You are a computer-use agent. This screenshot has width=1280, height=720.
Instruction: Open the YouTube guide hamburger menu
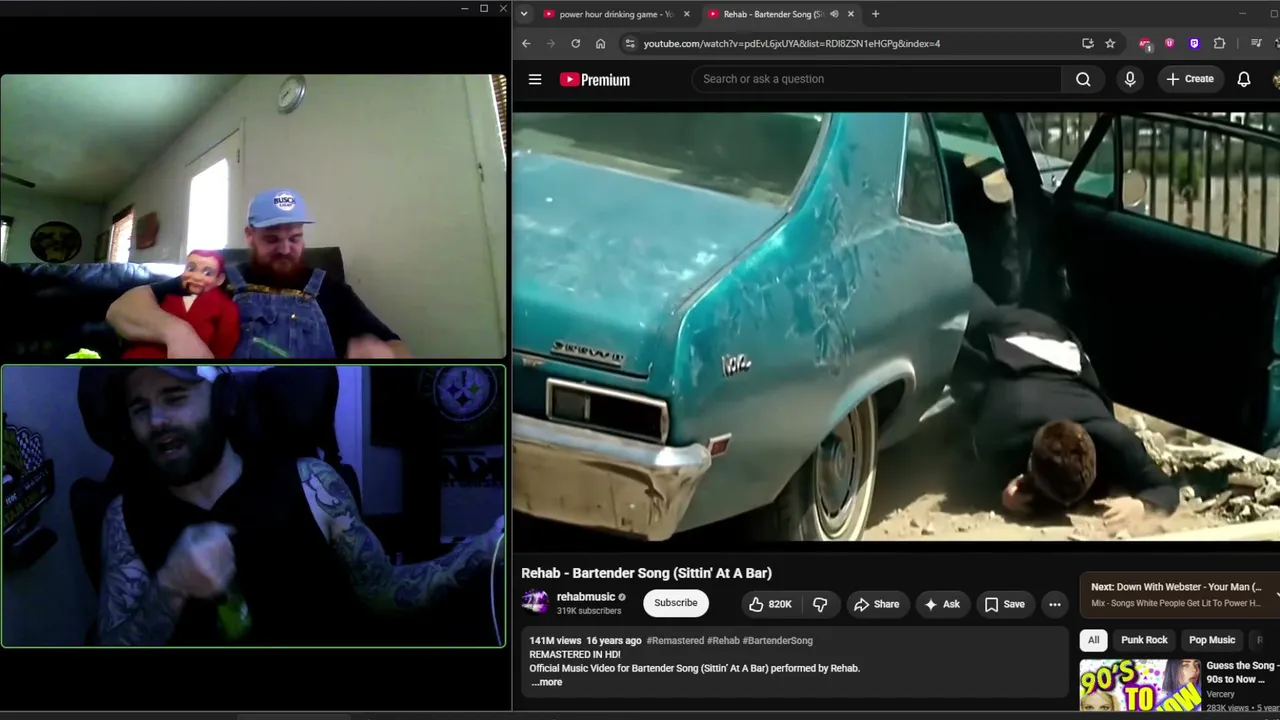coord(535,79)
